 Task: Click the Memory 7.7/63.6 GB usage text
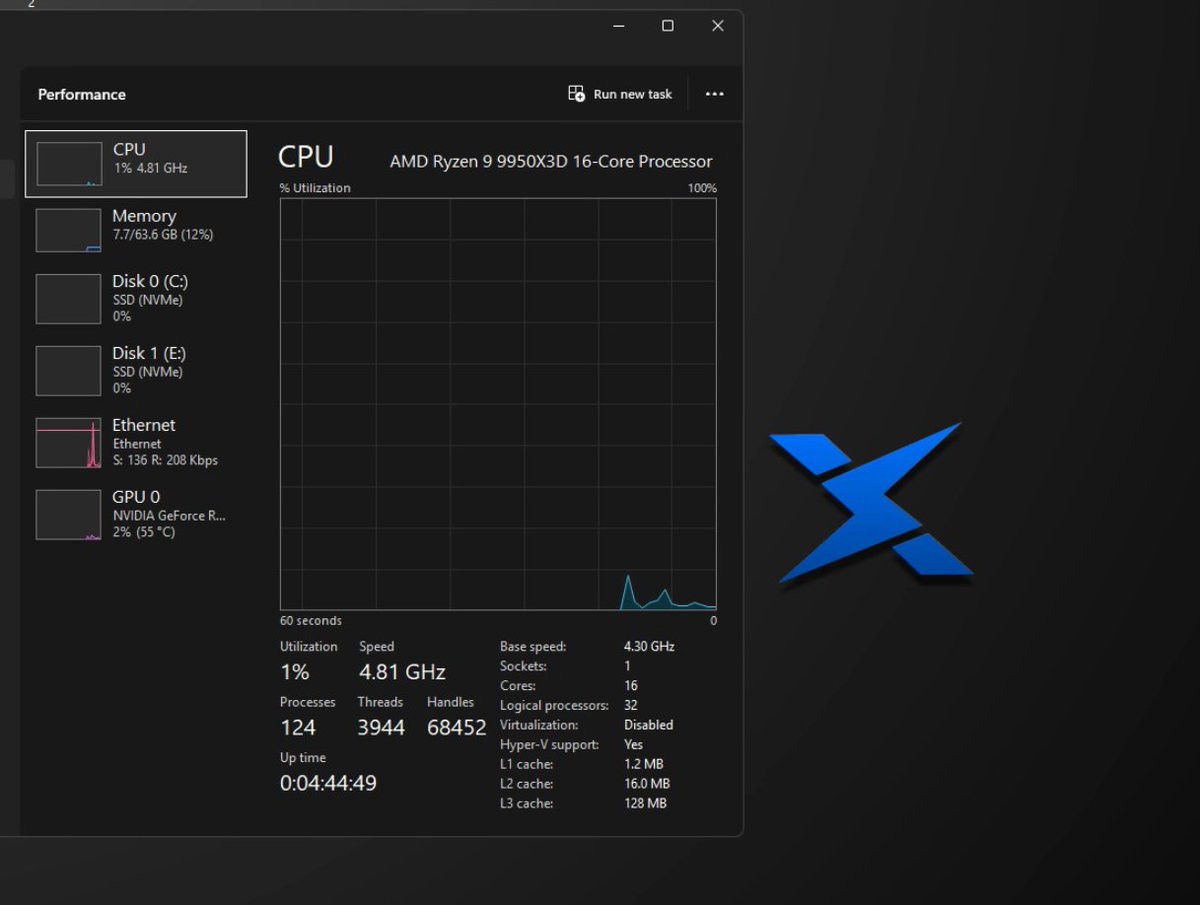pos(162,235)
